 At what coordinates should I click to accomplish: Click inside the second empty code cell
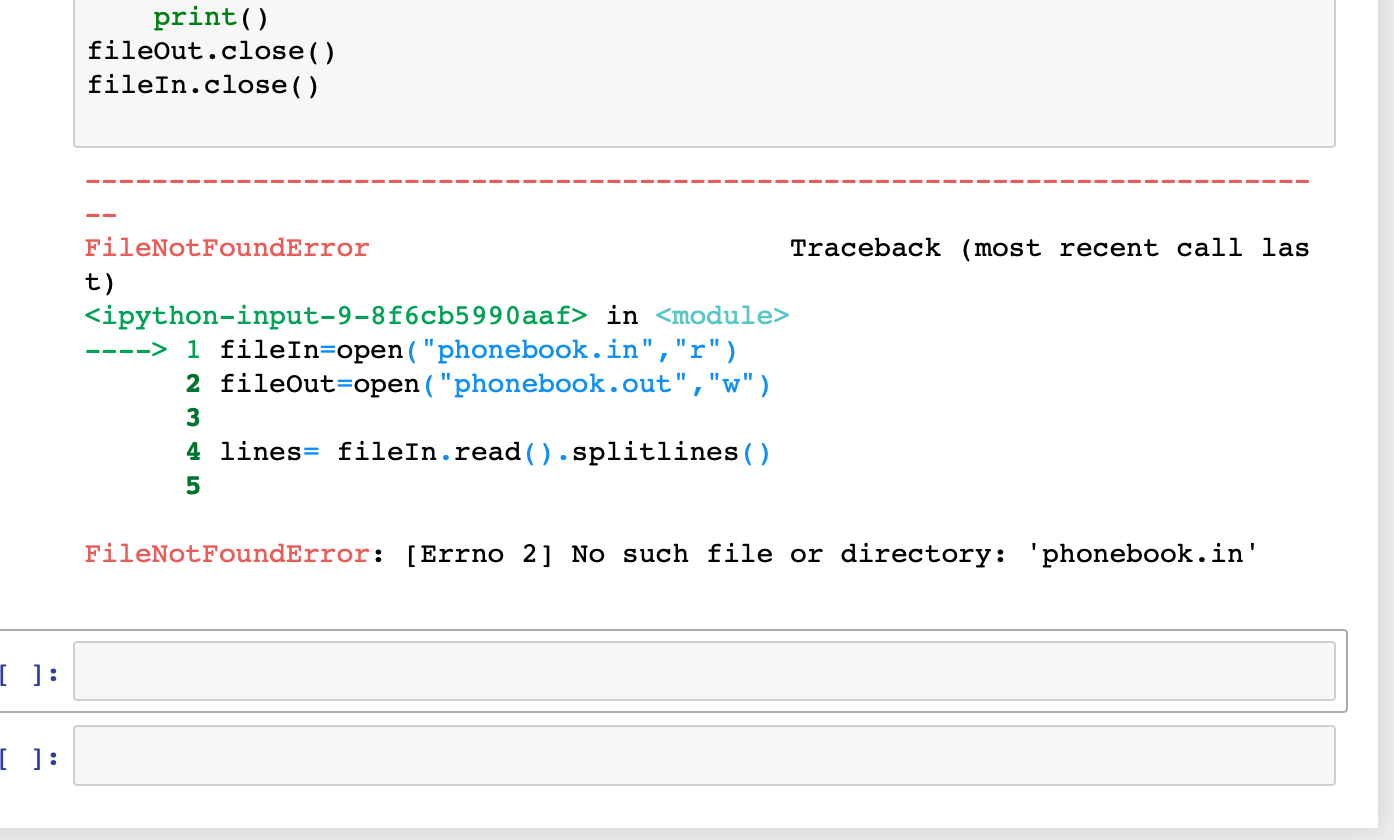[x=700, y=755]
